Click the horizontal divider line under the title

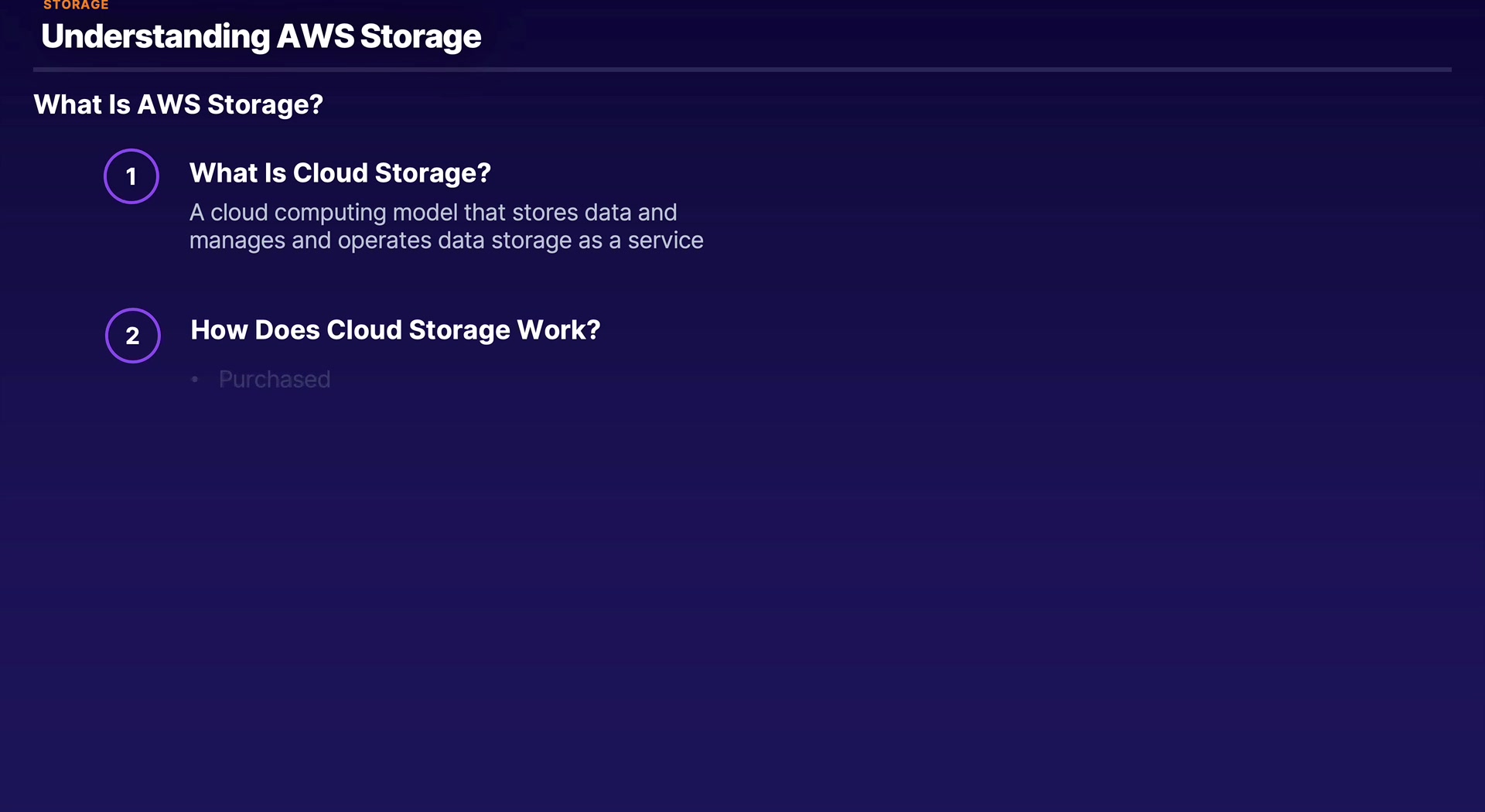[x=742, y=70]
